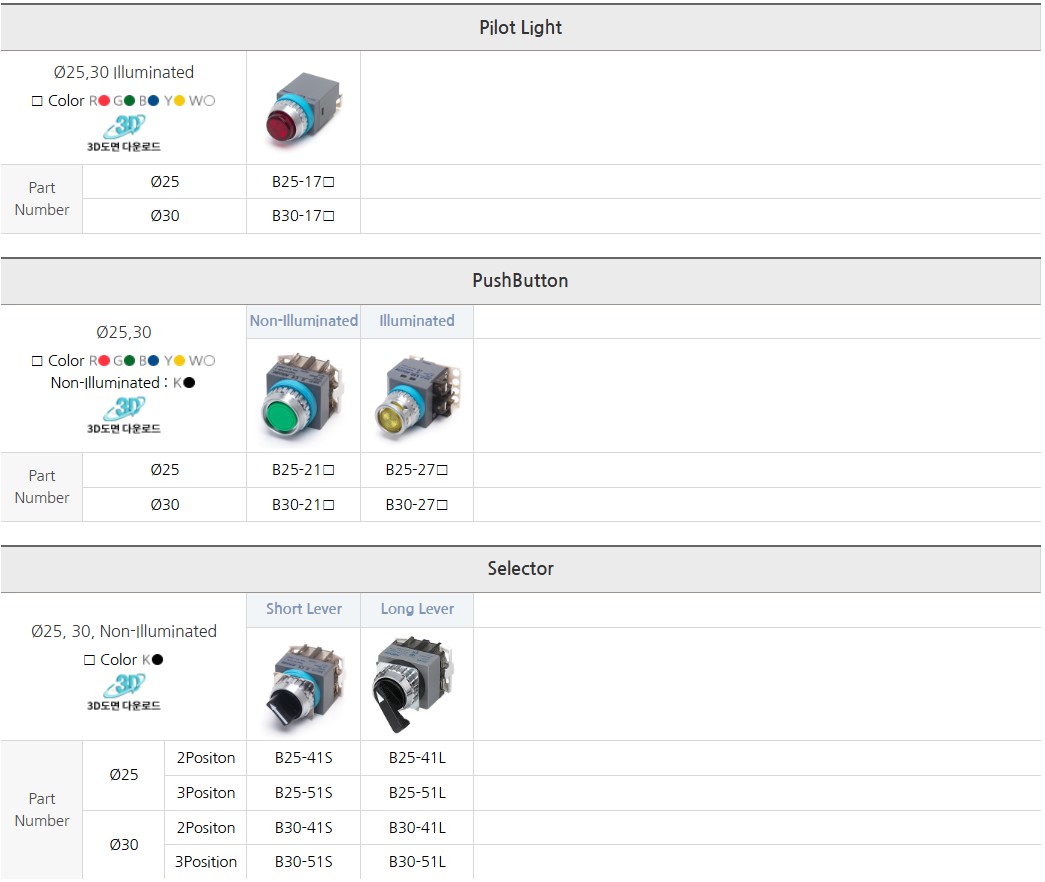
Task: Click part number B25-41L
Action: click(417, 758)
